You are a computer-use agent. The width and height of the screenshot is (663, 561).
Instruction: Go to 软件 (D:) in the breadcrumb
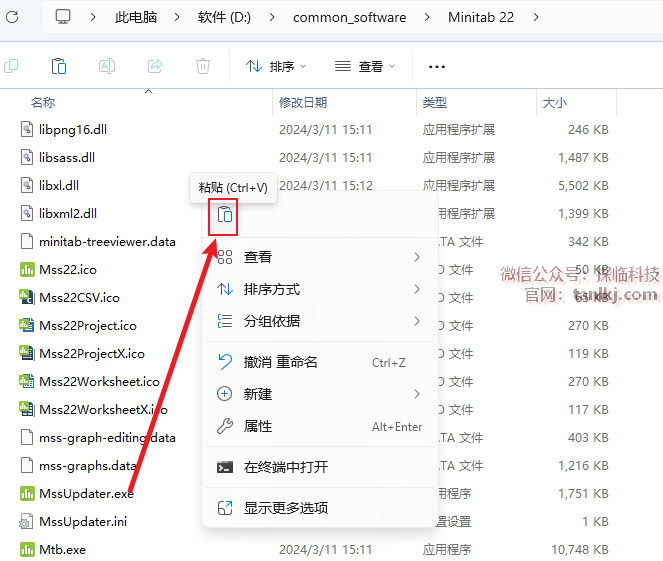tap(224, 17)
